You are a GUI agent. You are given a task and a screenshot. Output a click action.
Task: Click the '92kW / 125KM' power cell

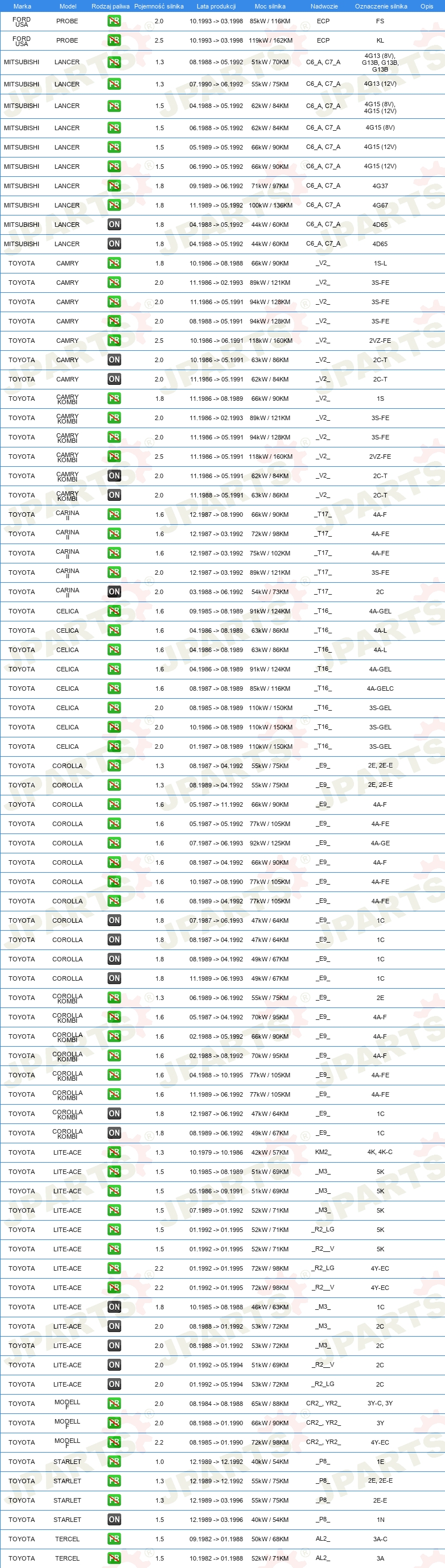(270, 843)
